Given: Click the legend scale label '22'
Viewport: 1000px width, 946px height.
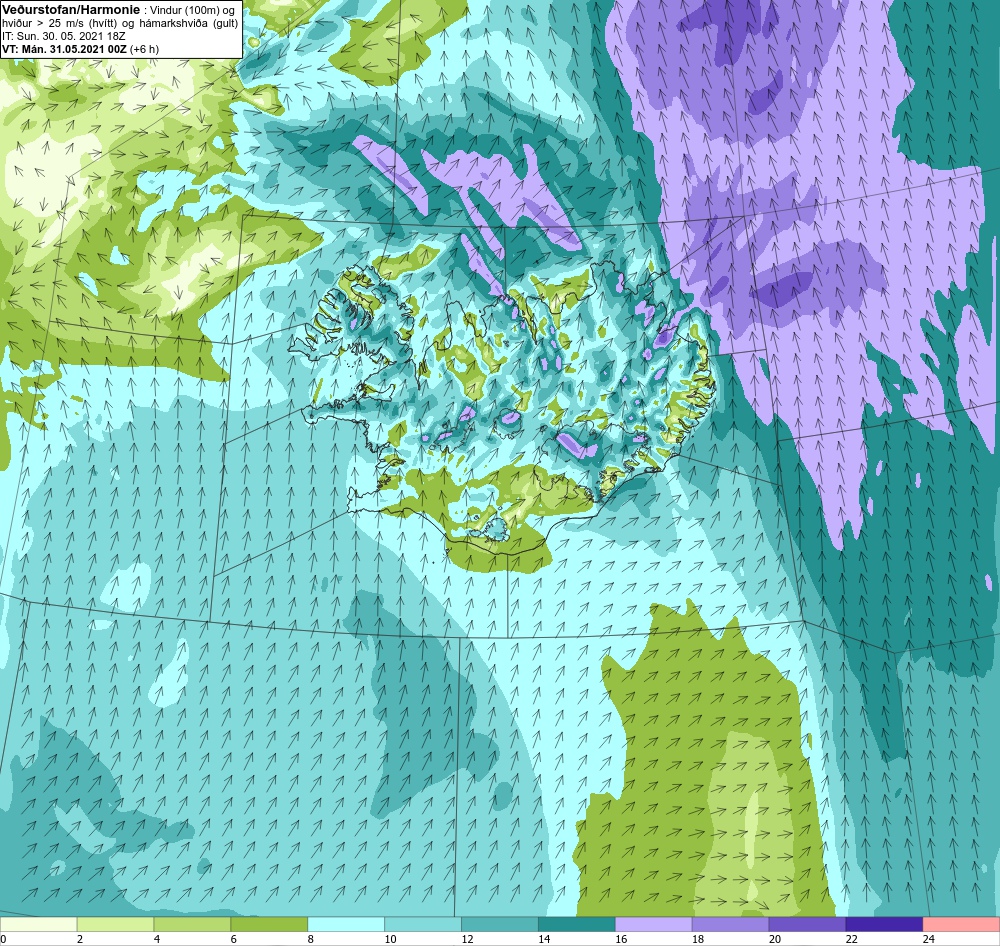Looking at the screenshot, I should point(852,939).
